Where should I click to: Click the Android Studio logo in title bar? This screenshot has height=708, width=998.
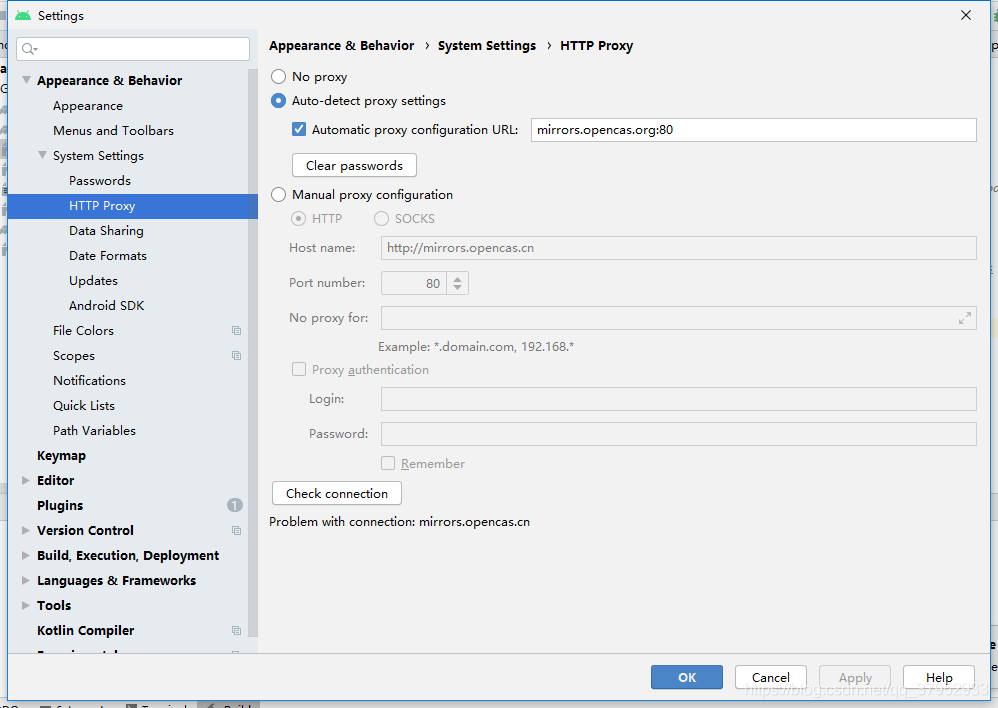point(22,16)
